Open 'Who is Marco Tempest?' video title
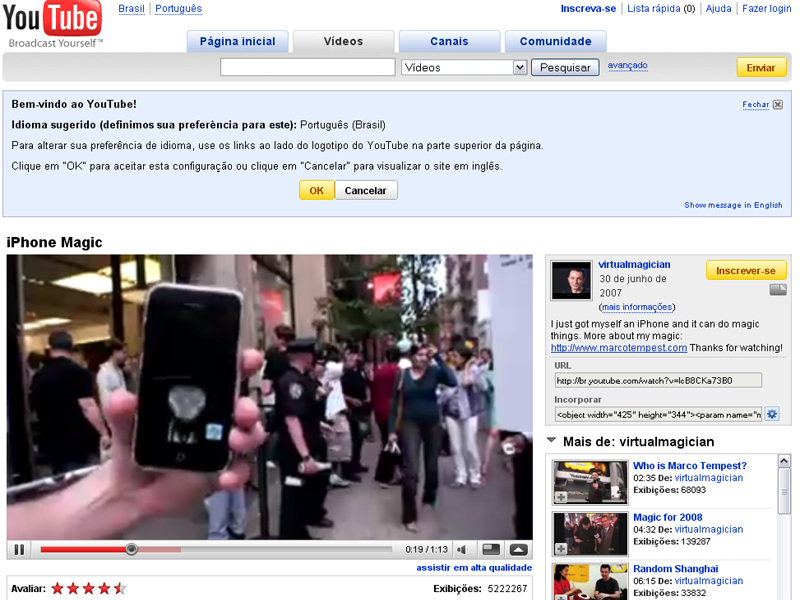This screenshot has height=600, width=800. click(x=690, y=465)
